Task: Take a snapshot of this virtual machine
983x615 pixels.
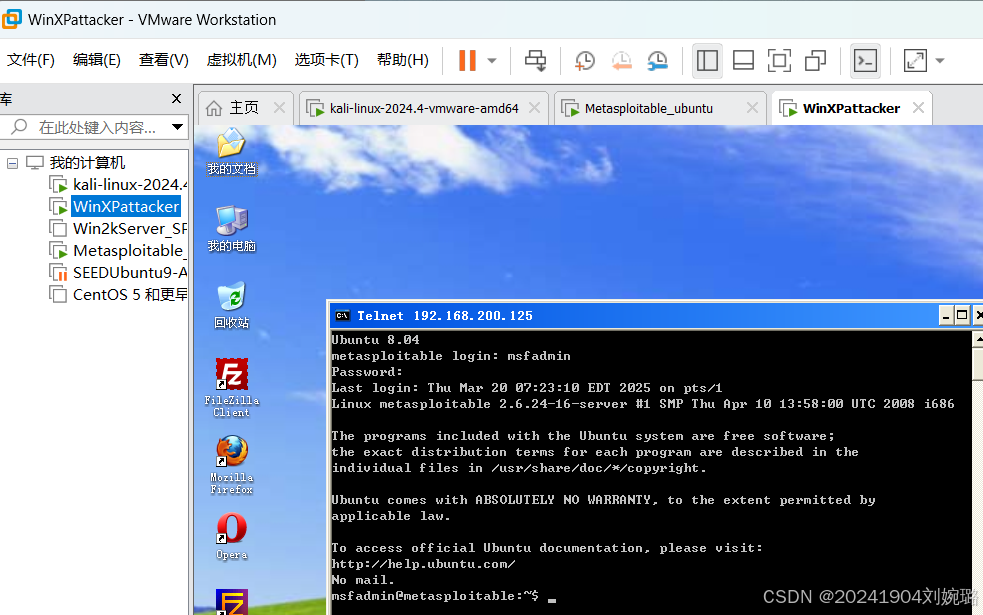Action: (584, 61)
